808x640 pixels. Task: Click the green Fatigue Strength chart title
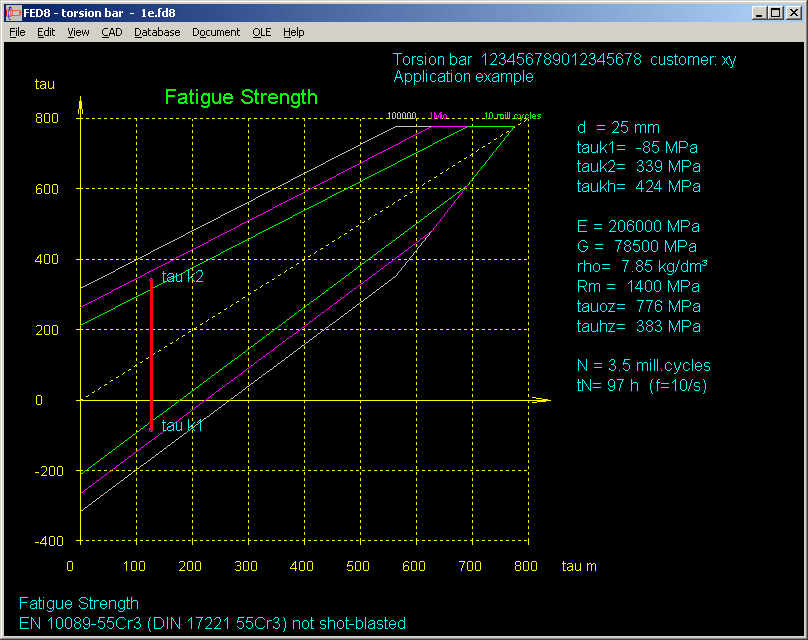click(x=241, y=97)
